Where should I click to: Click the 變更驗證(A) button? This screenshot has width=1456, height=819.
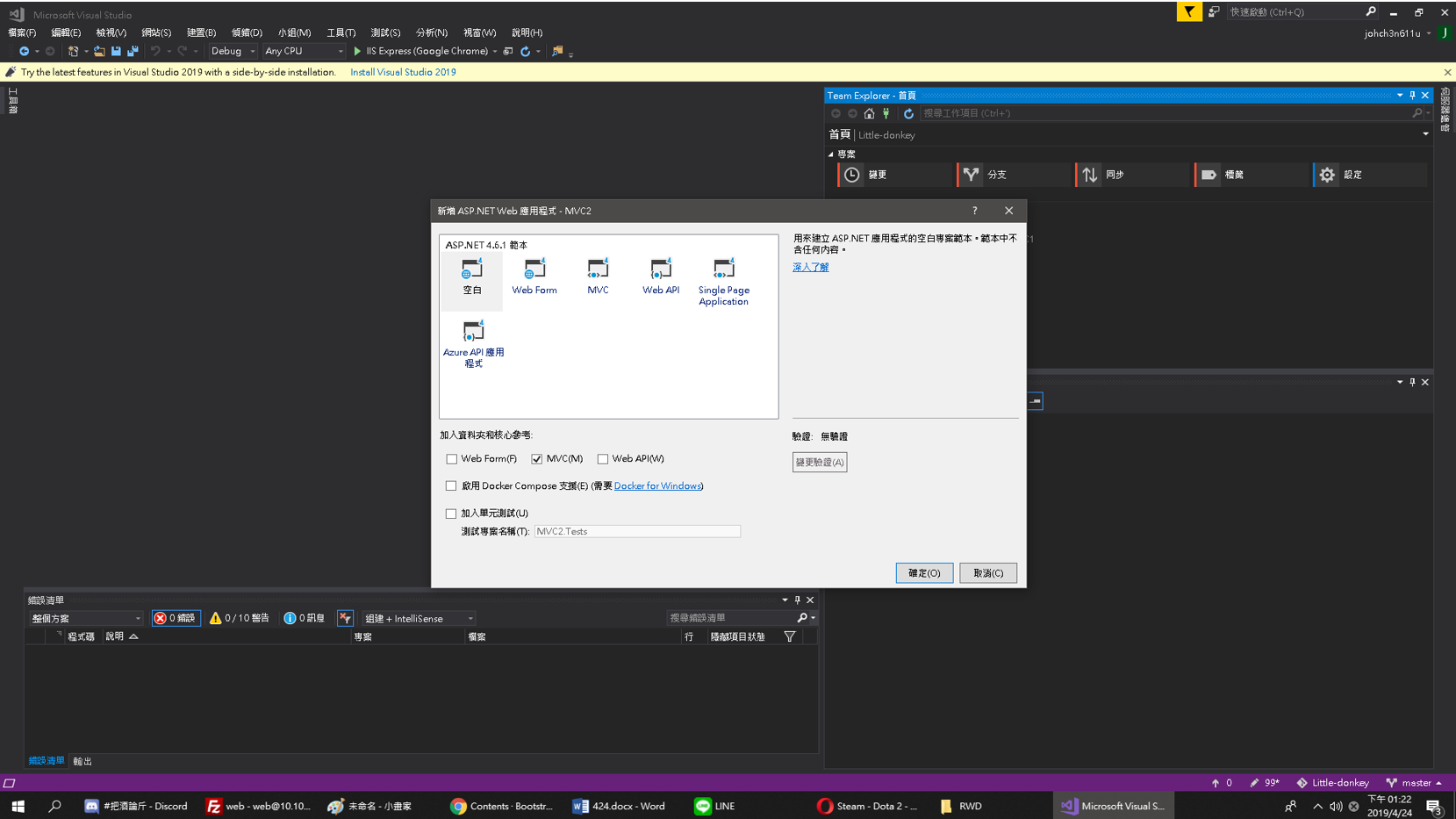[x=820, y=462]
